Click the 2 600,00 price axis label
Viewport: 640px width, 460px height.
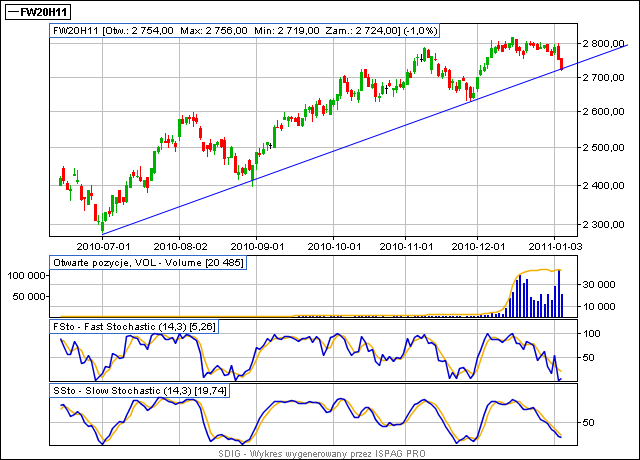(x=608, y=112)
